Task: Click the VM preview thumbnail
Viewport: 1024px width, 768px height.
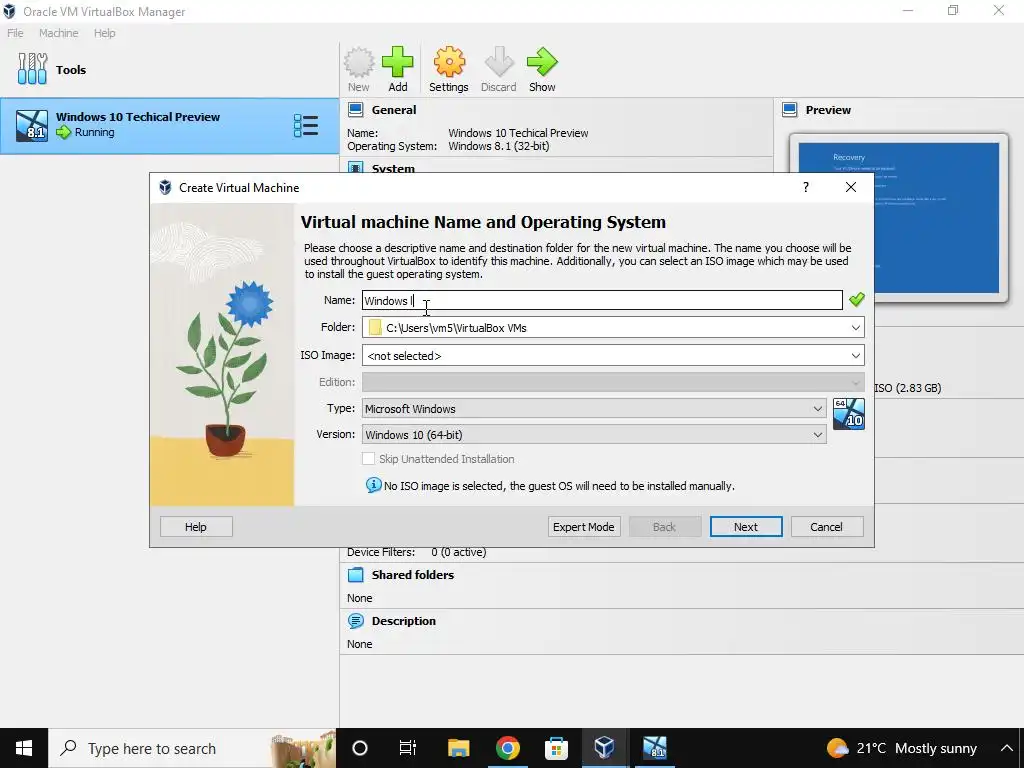Action: pyautogui.click(x=899, y=218)
